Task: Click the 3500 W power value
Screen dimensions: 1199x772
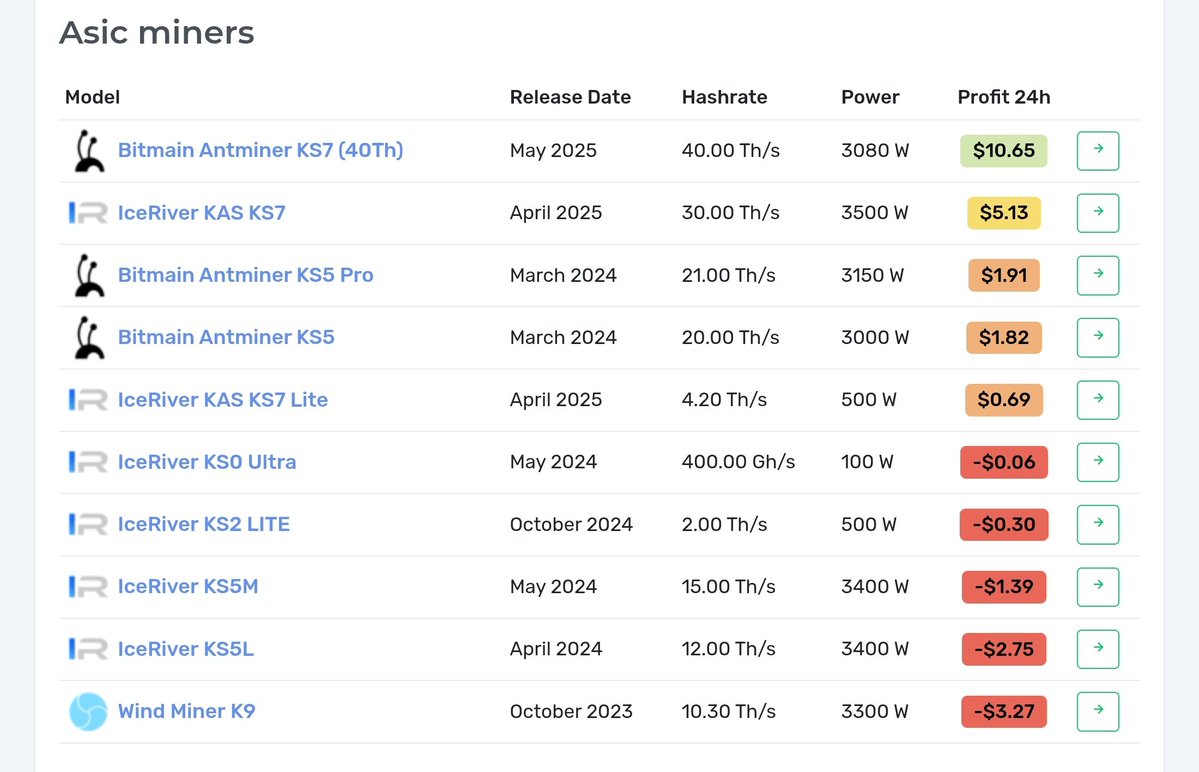Action: [875, 212]
